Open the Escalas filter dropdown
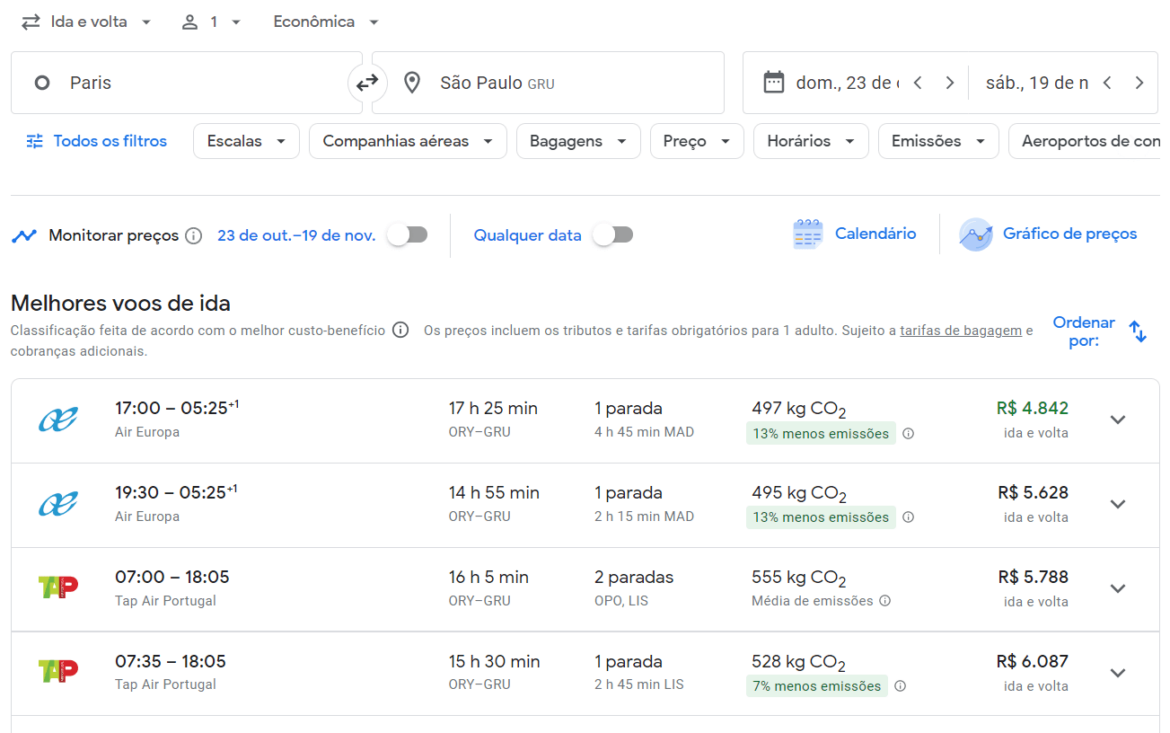This screenshot has height=733, width=1170. coord(246,141)
